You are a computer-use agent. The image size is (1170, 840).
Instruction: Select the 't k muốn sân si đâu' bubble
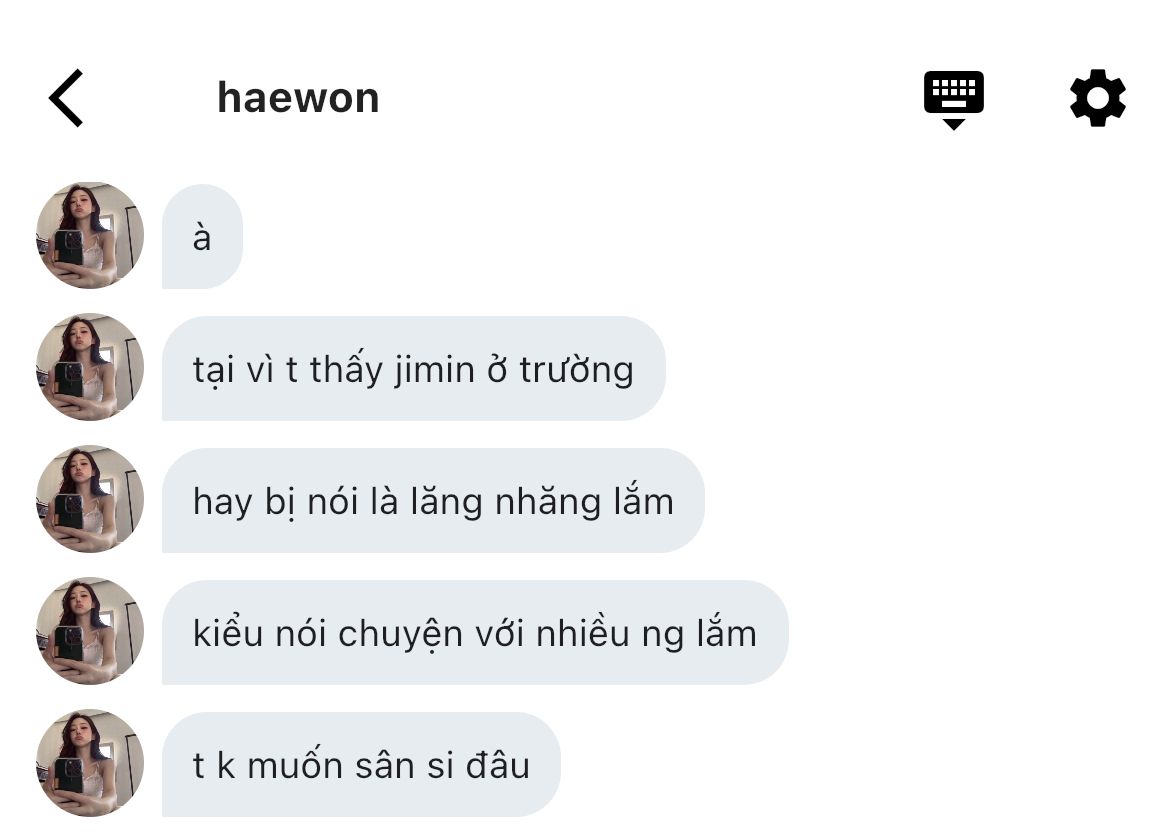pyautogui.click(x=361, y=765)
